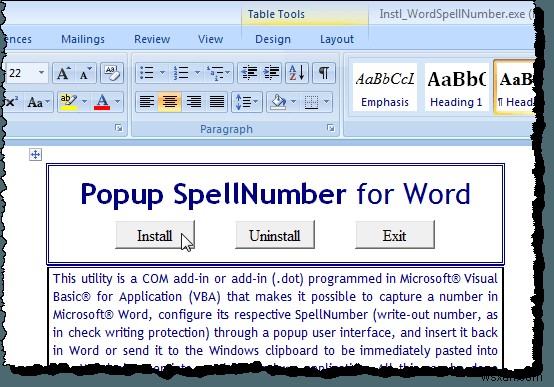Apply bullet list formatting
The image size is (554, 387).
[146, 73]
